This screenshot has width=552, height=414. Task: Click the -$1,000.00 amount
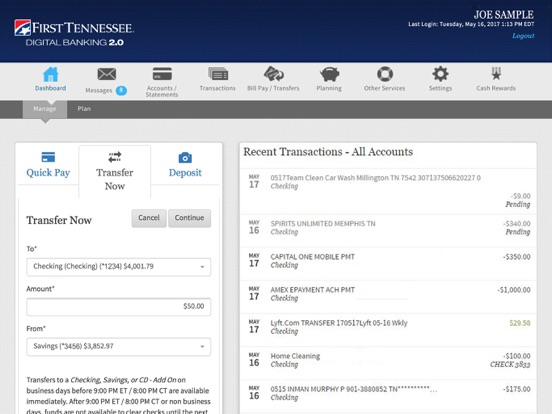514,290
